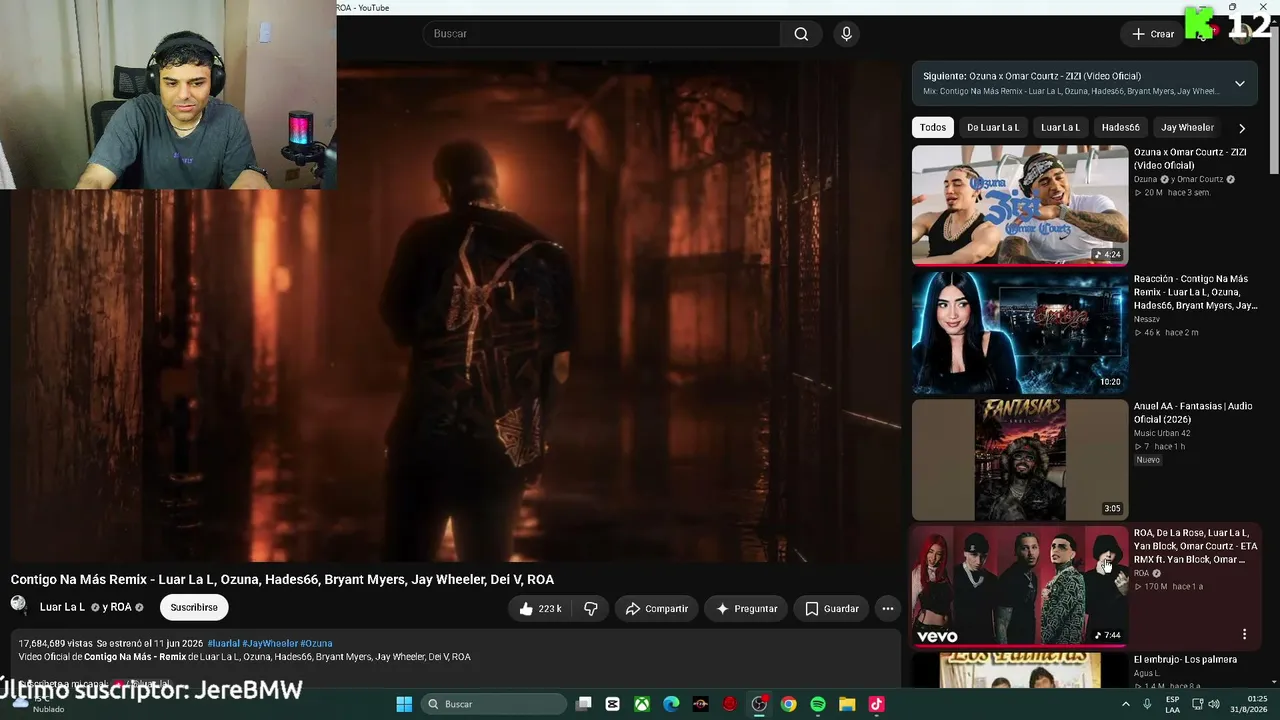Open Task View on the taskbar
The image size is (1280, 720).
[x=584, y=704]
